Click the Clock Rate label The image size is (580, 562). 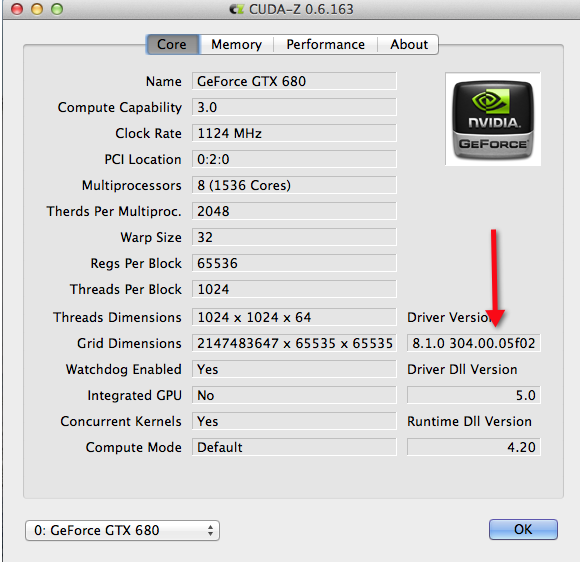148,133
